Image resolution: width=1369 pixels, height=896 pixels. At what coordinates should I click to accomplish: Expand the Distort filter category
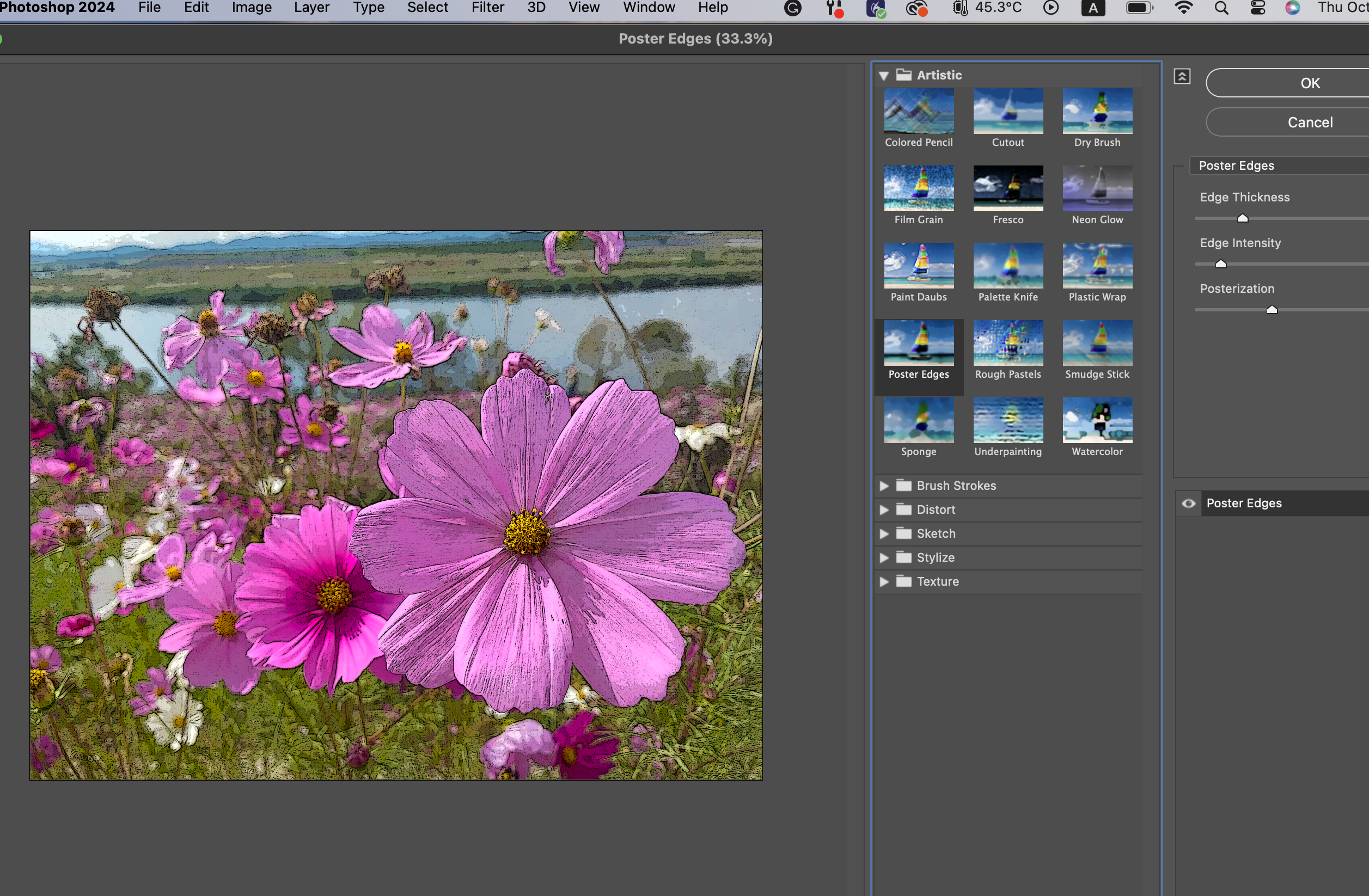pos(884,510)
